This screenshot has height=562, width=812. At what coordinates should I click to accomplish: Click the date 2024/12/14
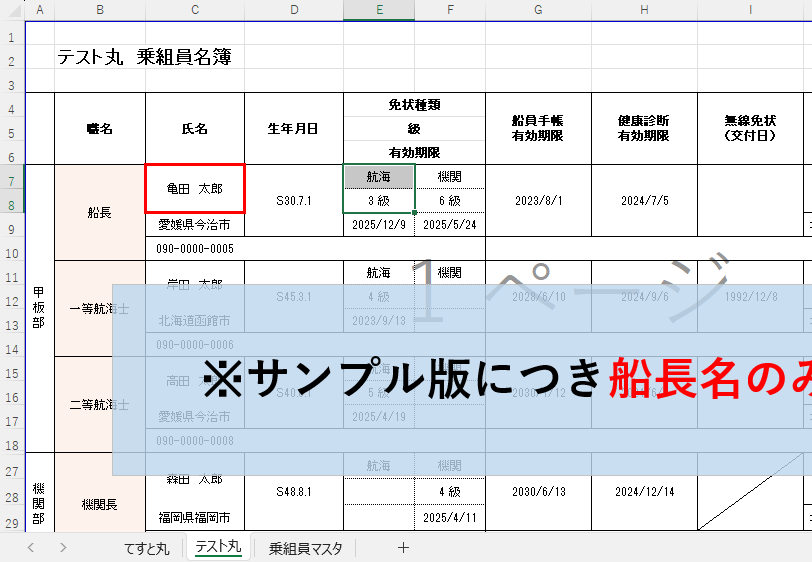644,491
